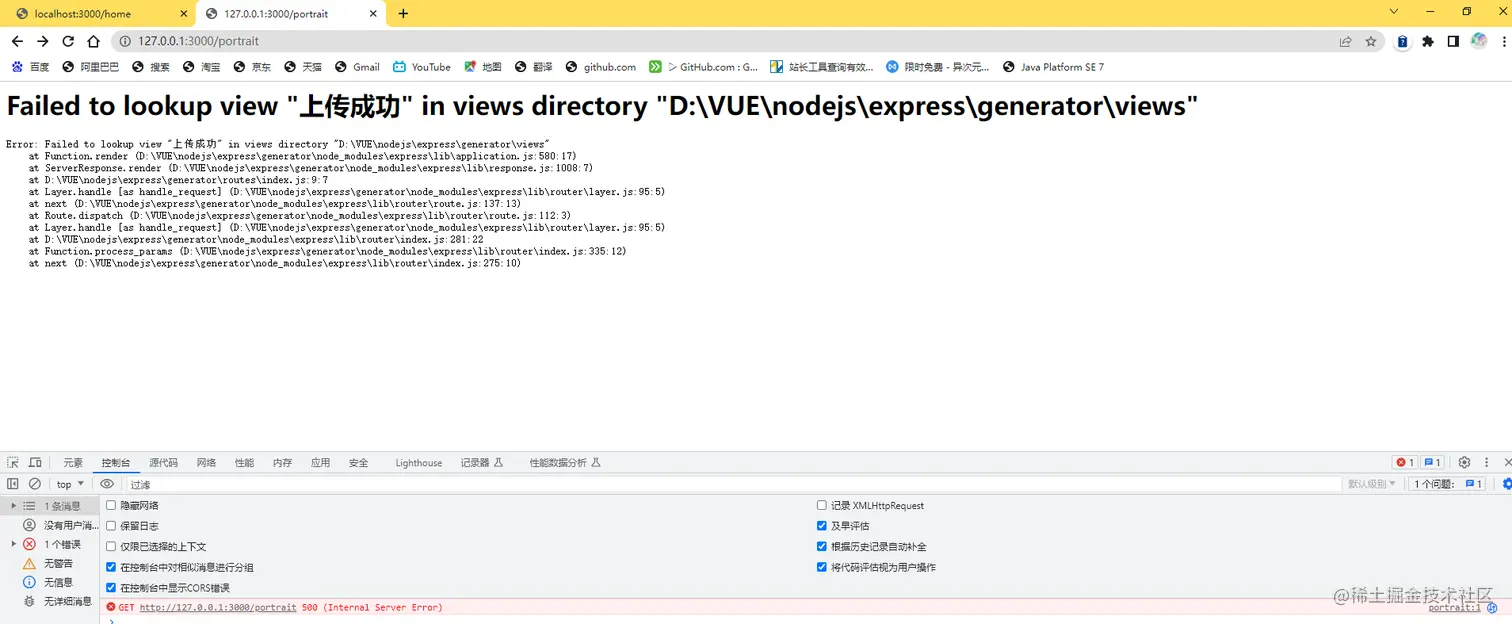
Task: Open the Java Platform SE 7 bookmark
Action: pyautogui.click(x=1053, y=67)
